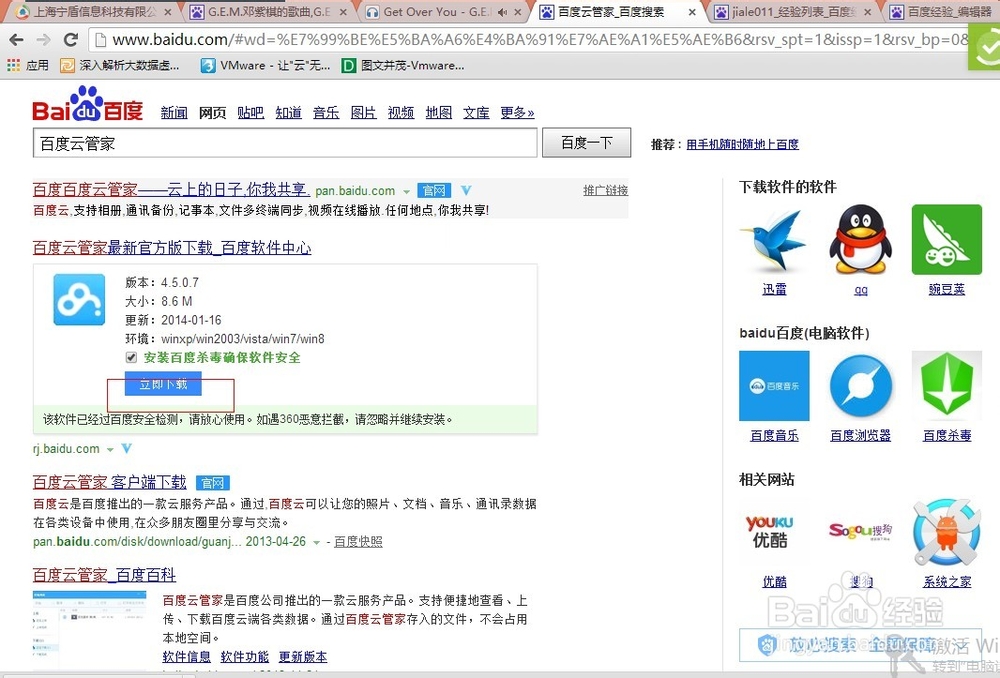The image size is (1000, 678).
Task: Open the 百度浏览器 icon
Action: pos(860,386)
